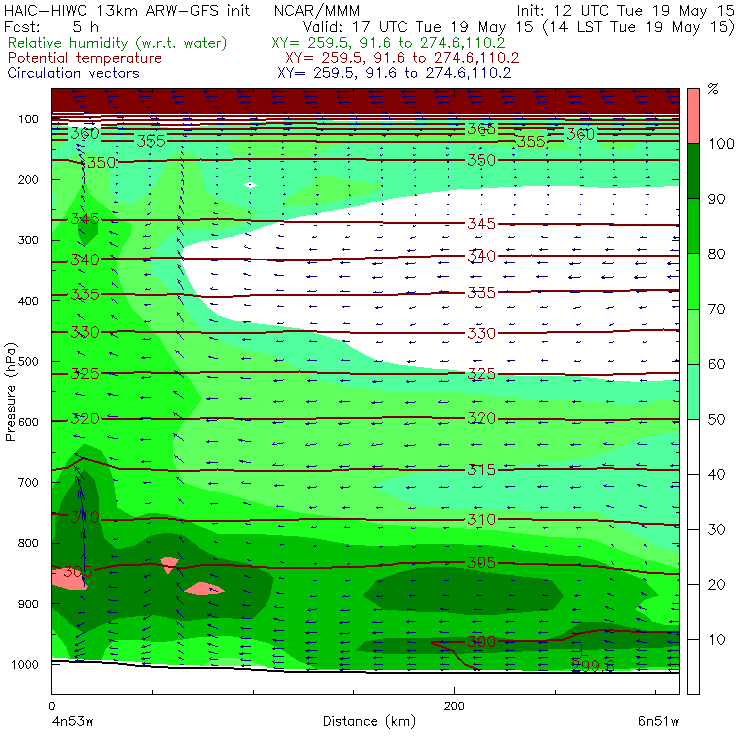Image resolution: width=740 pixels, height=740 pixels.
Task: Click the red 'L' low marker
Action: (583, 650)
